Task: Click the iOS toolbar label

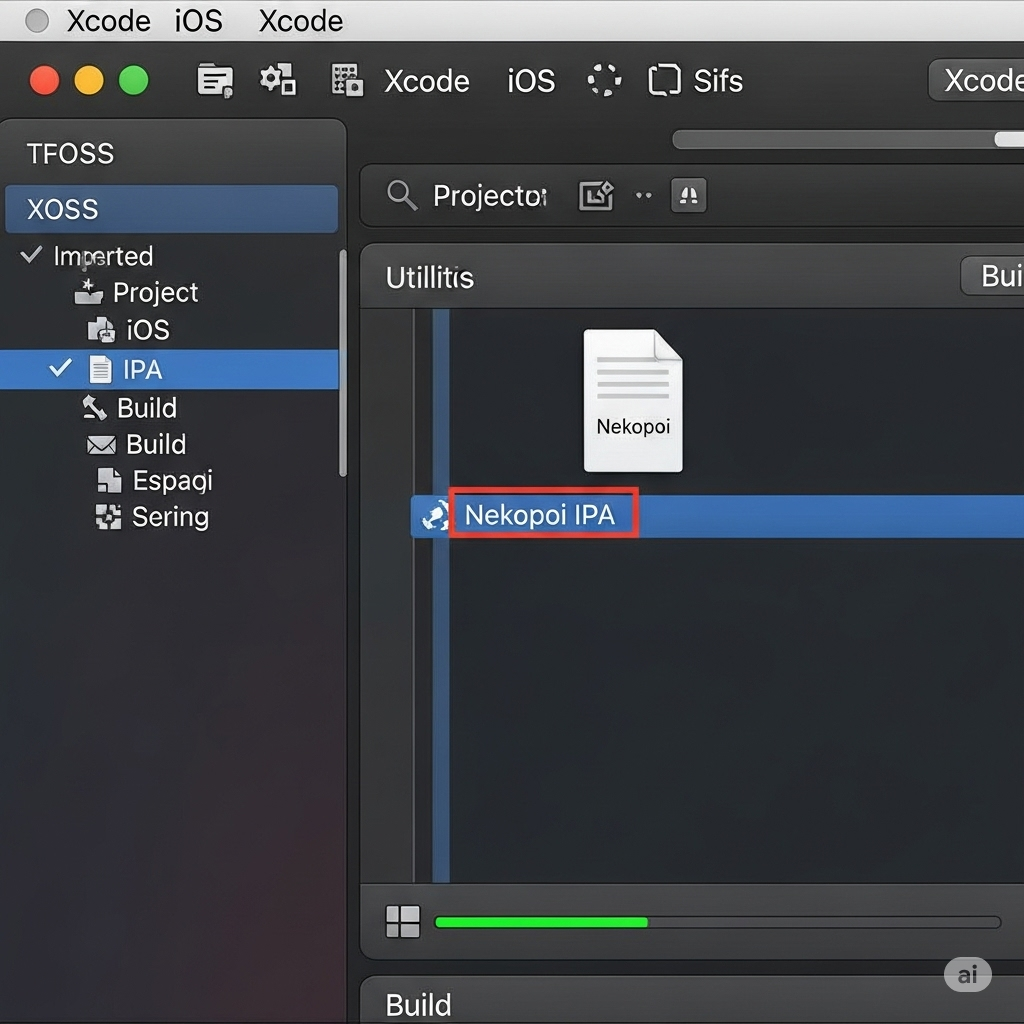Action: click(531, 82)
